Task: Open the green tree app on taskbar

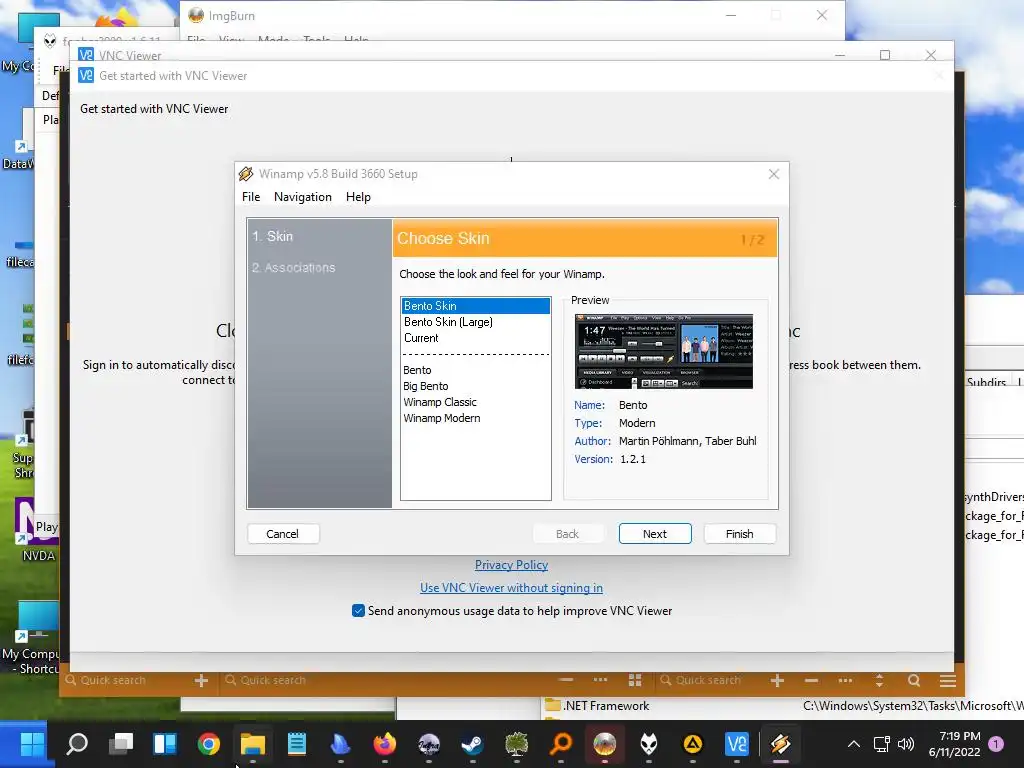Action: (x=517, y=743)
